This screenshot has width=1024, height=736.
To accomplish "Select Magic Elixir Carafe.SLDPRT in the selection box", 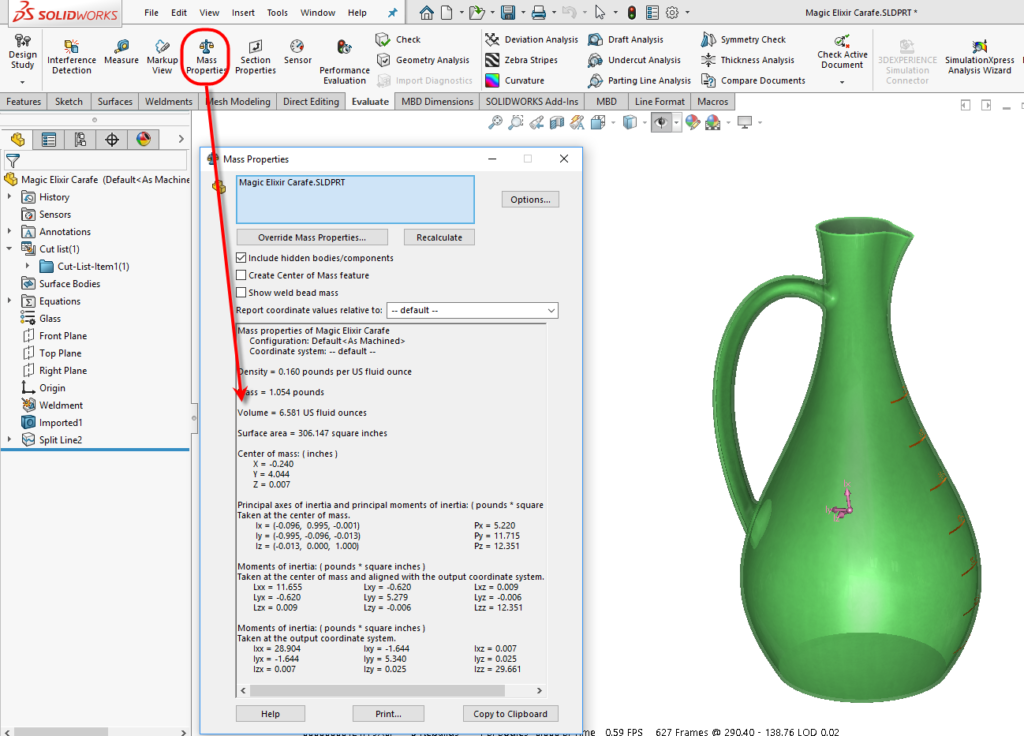I will pyautogui.click(x=292, y=183).
